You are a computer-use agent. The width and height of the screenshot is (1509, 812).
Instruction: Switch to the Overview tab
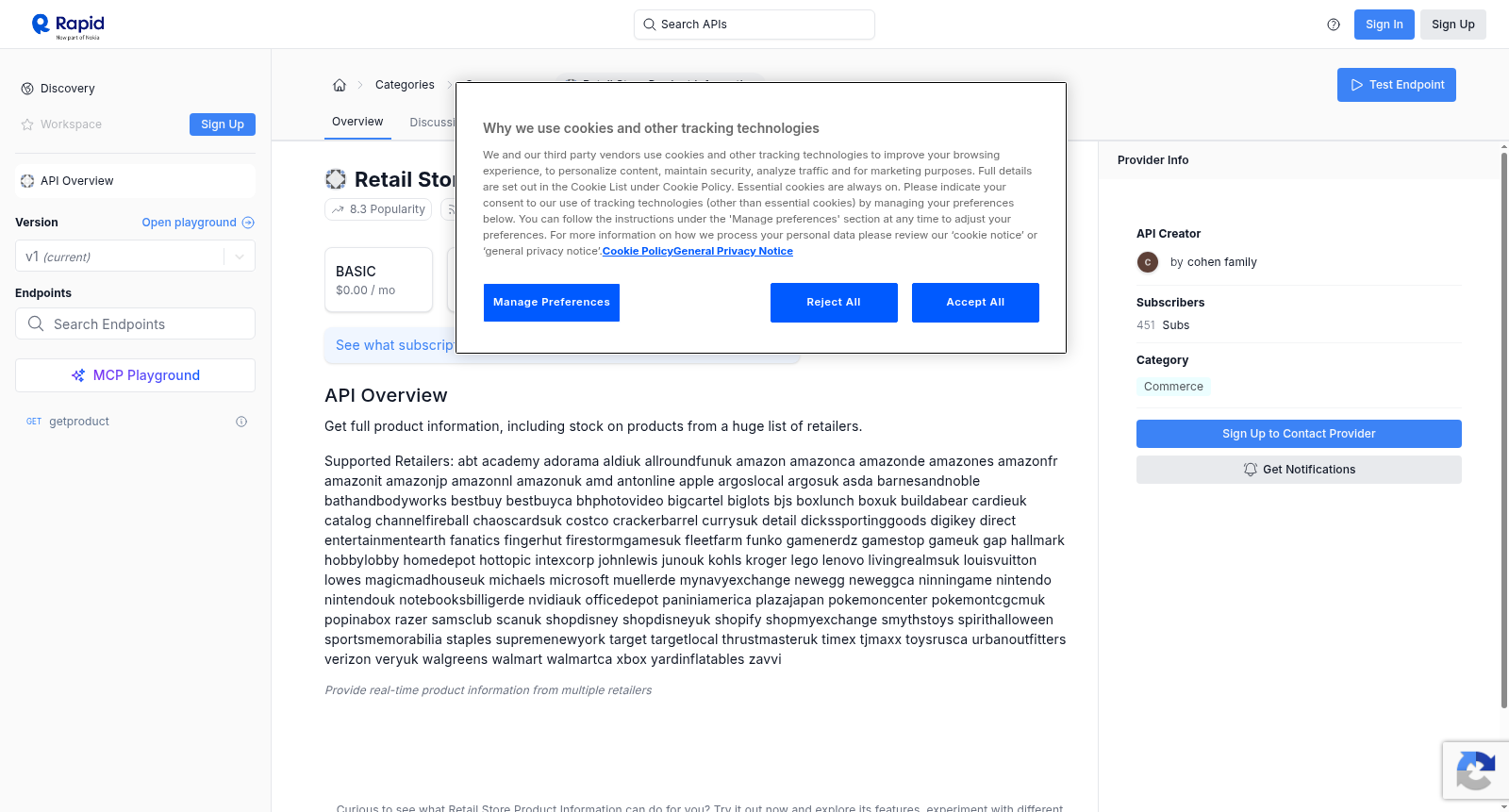click(357, 122)
